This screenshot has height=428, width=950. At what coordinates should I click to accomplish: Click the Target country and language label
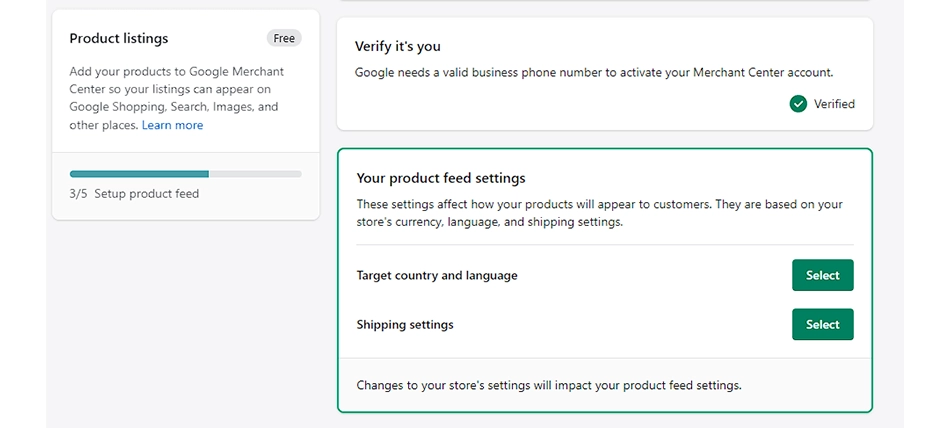(x=437, y=276)
